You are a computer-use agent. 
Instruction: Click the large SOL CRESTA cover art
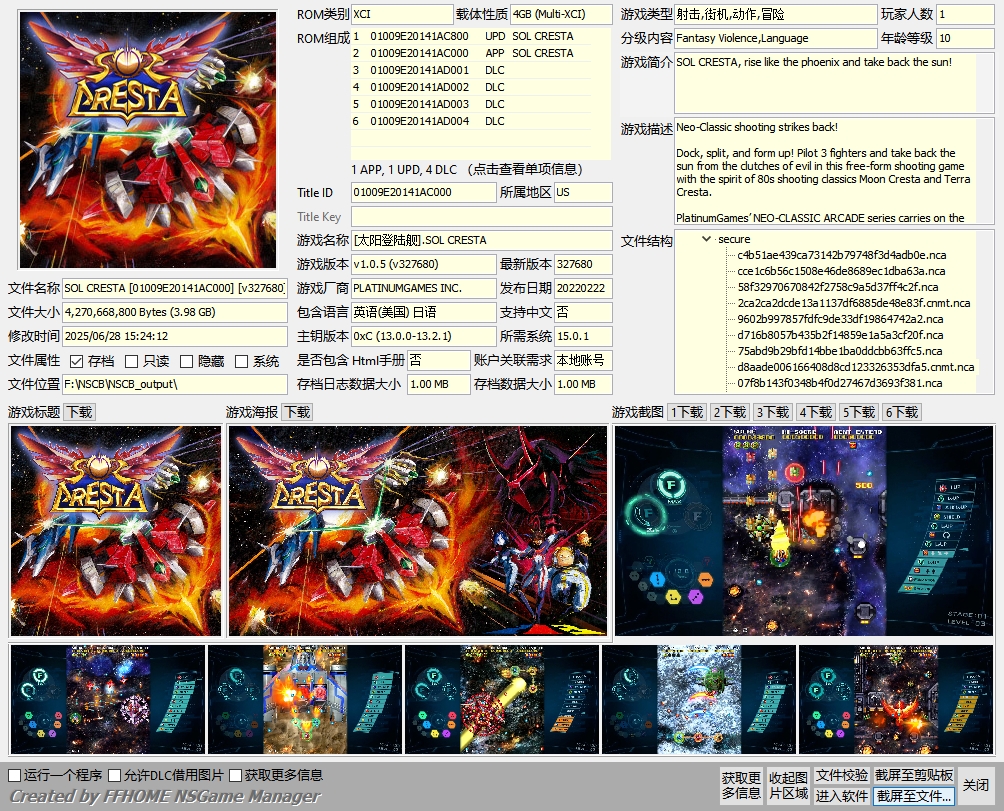click(148, 140)
